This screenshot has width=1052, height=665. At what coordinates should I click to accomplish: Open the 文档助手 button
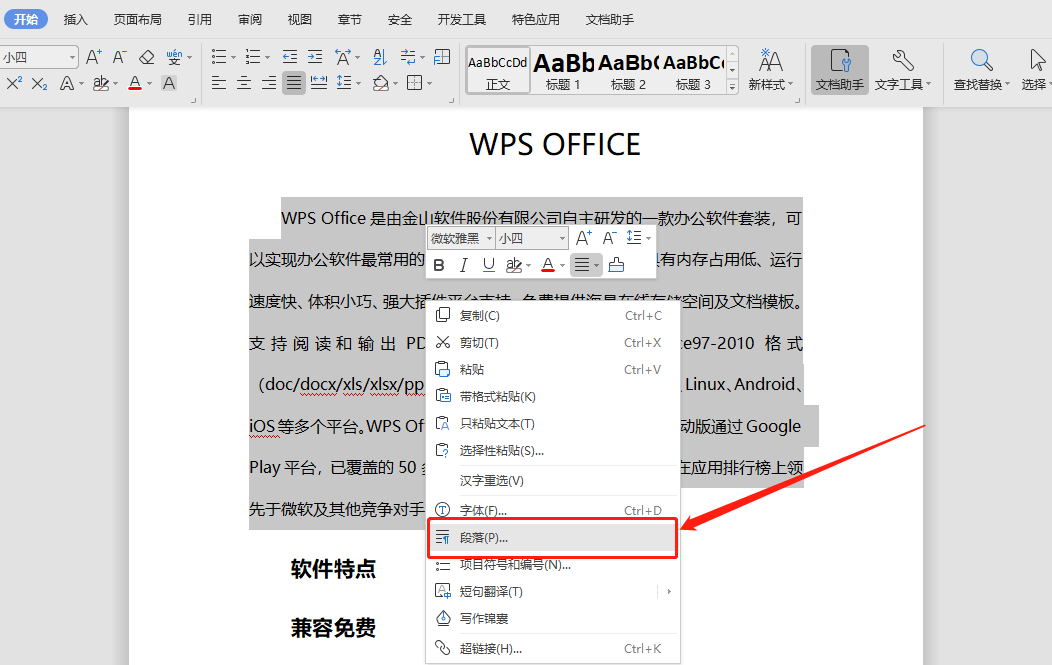click(x=840, y=70)
